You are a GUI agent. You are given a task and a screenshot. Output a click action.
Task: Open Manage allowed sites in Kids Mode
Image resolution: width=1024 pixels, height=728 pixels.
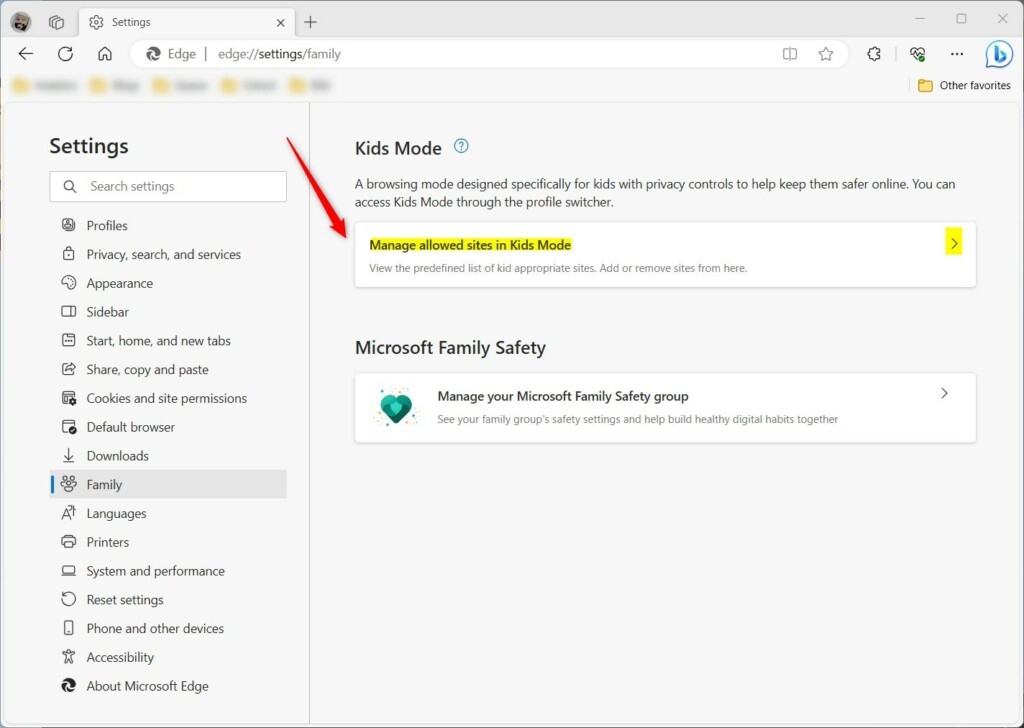tap(665, 255)
